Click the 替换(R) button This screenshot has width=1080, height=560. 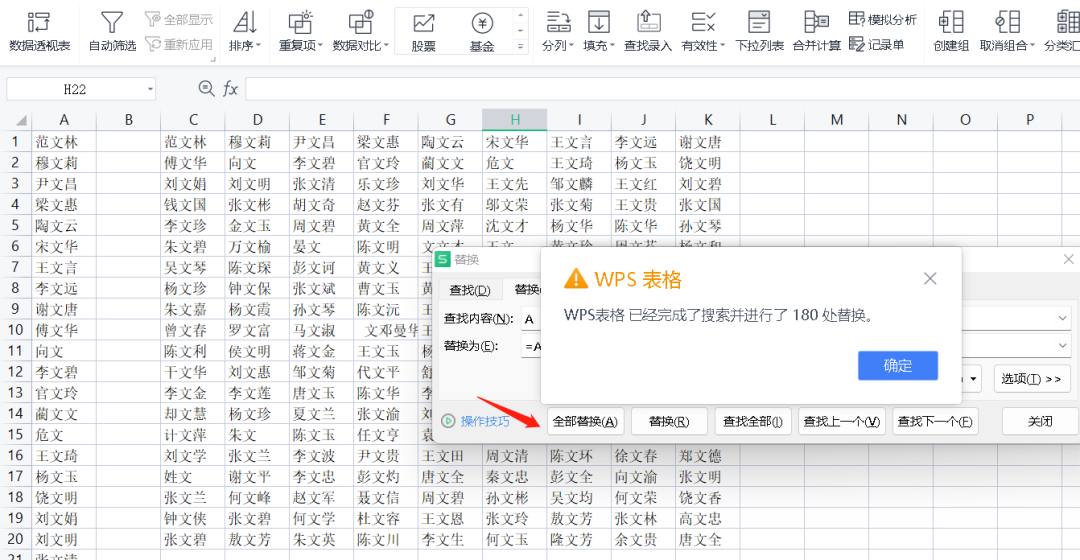tap(669, 422)
